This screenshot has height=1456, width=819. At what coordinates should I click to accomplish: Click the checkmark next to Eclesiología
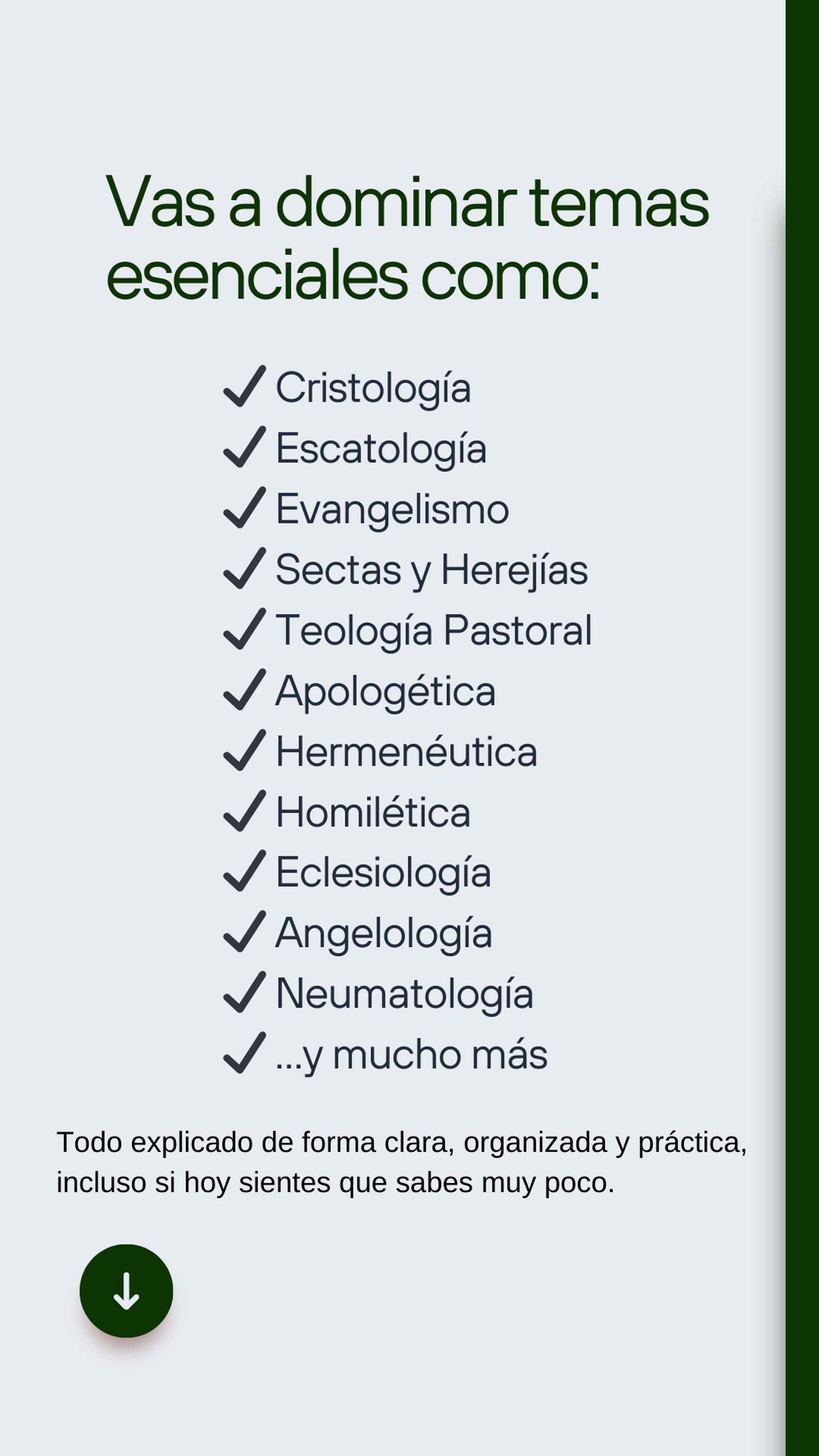pyautogui.click(x=244, y=871)
